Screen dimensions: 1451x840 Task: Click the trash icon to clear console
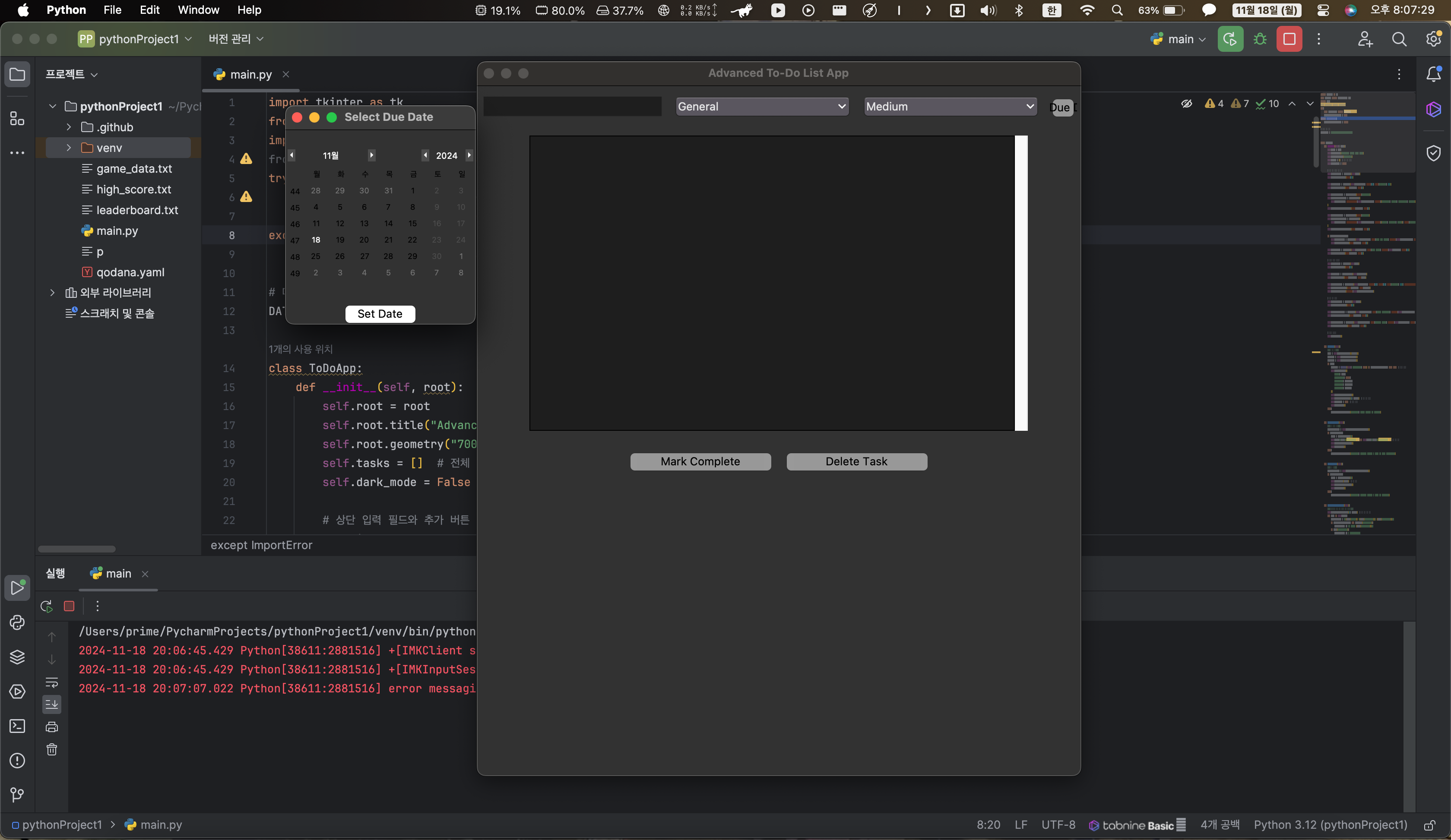pyautogui.click(x=52, y=750)
